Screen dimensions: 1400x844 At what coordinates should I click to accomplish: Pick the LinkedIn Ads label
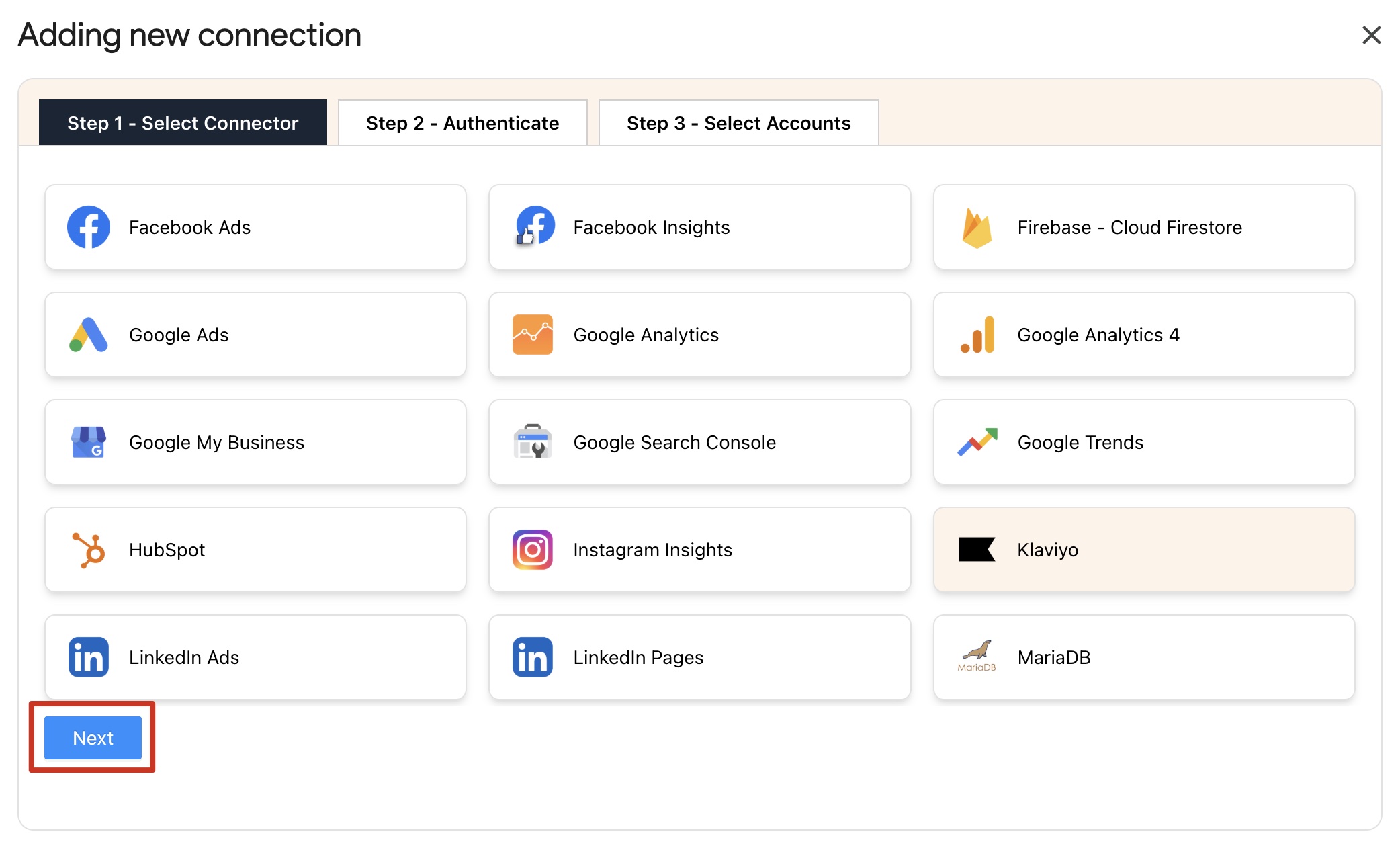point(184,657)
